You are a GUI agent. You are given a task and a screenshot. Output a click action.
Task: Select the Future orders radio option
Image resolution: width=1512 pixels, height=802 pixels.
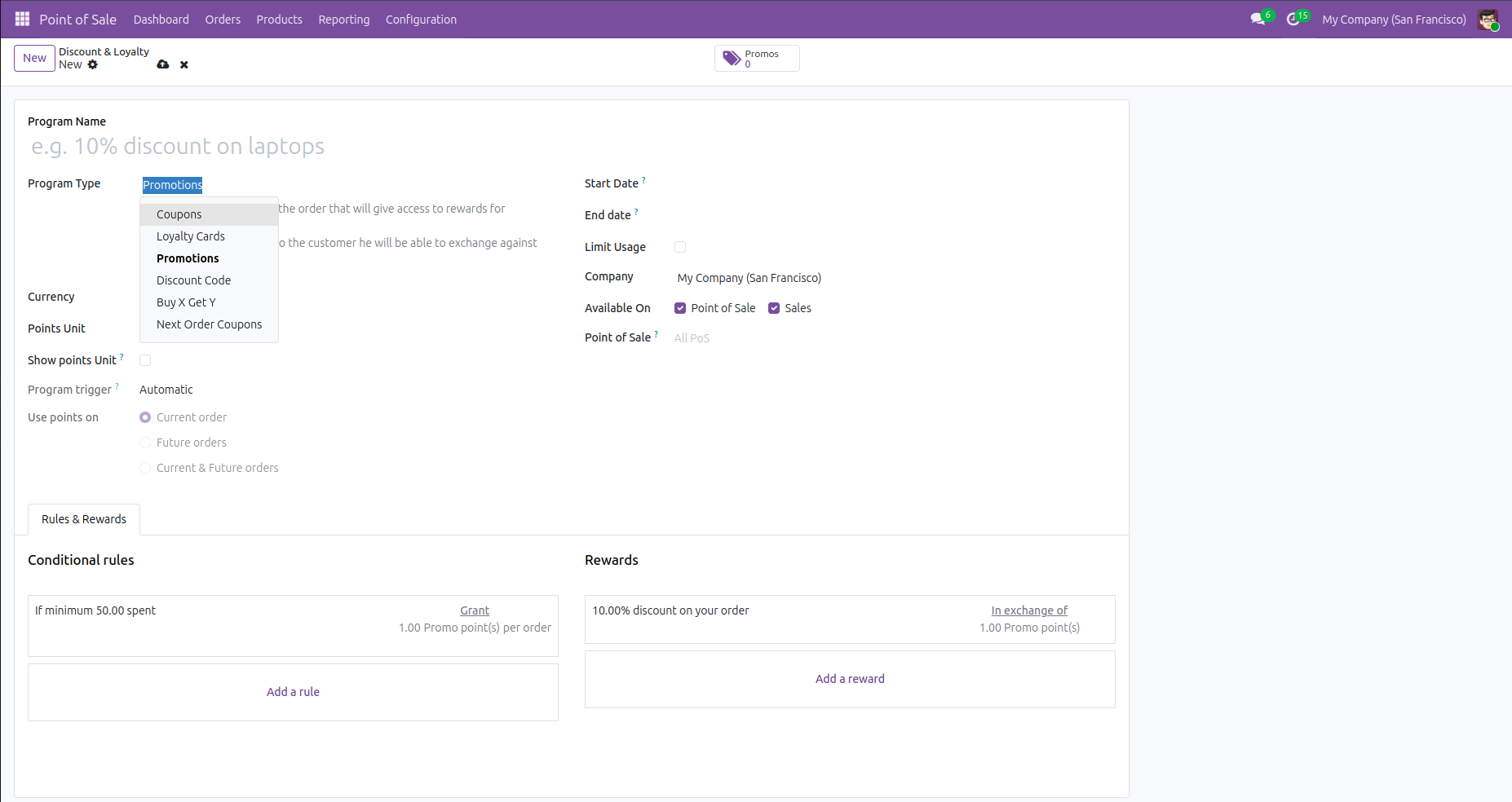[145, 443]
